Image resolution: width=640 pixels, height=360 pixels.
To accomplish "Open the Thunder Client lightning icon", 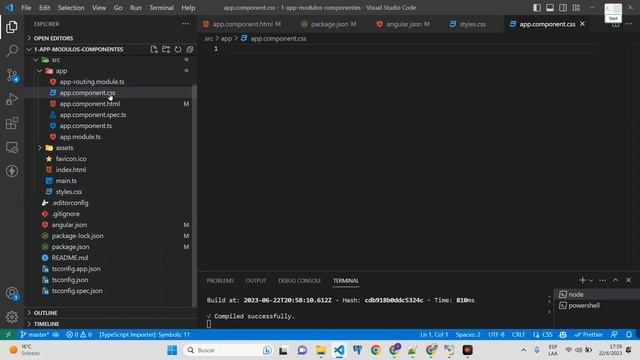I will (x=12, y=171).
